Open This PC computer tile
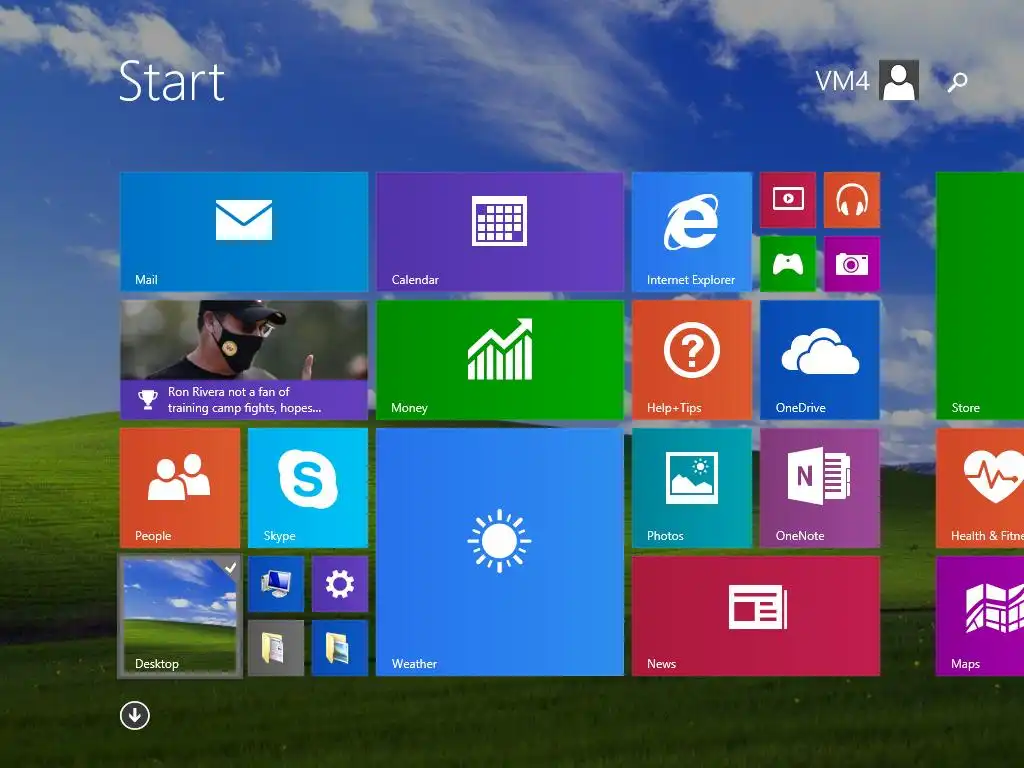Image resolution: width=1024 pixels, height=768 pixels. coord(276,584)
